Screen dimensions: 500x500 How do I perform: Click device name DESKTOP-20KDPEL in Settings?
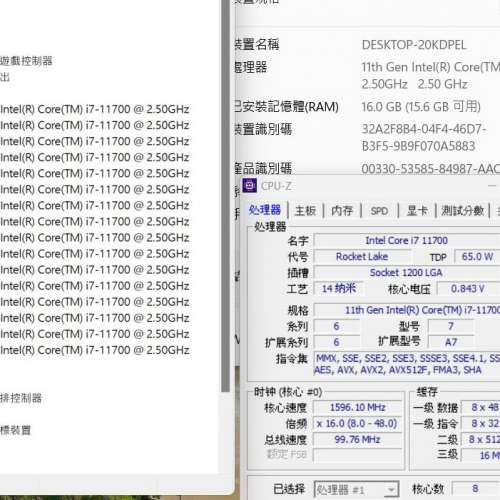coord(414,45)
